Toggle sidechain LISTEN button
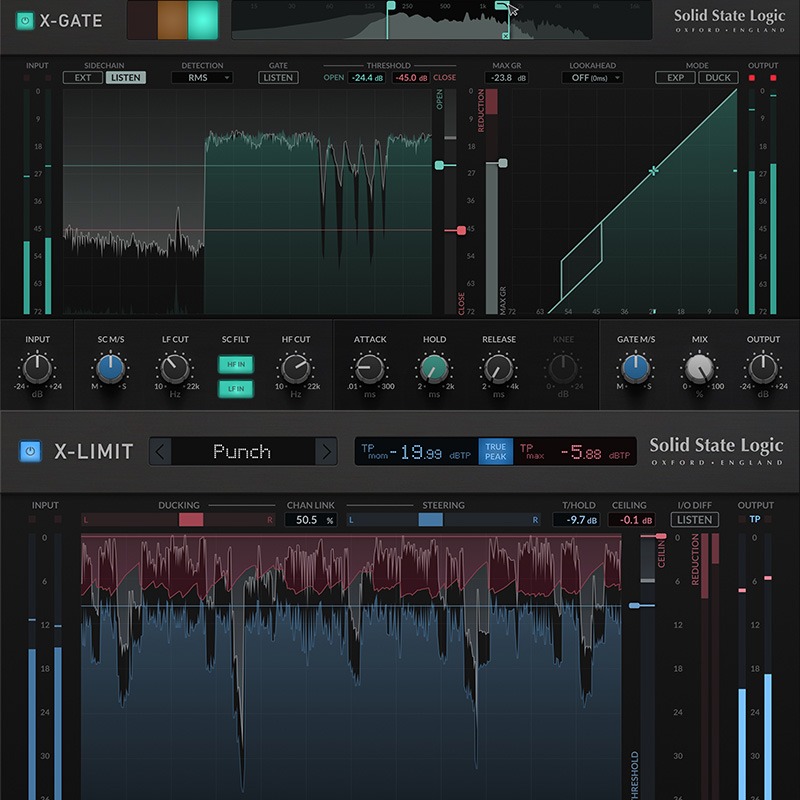 tap(126, 78)
